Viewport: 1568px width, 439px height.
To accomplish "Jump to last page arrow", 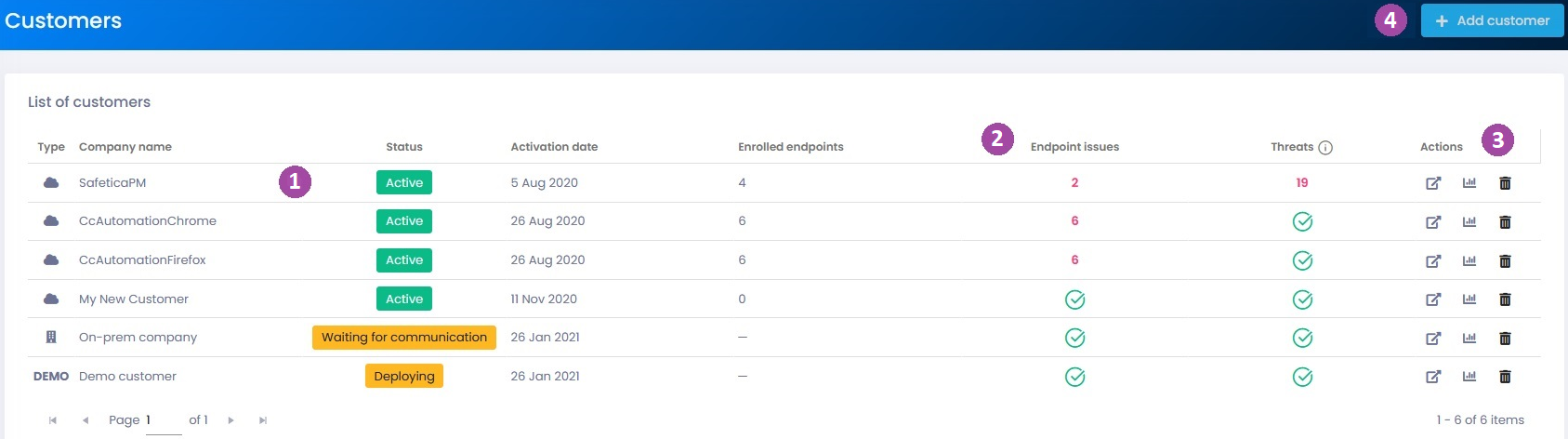I will (x=263, y=420).
